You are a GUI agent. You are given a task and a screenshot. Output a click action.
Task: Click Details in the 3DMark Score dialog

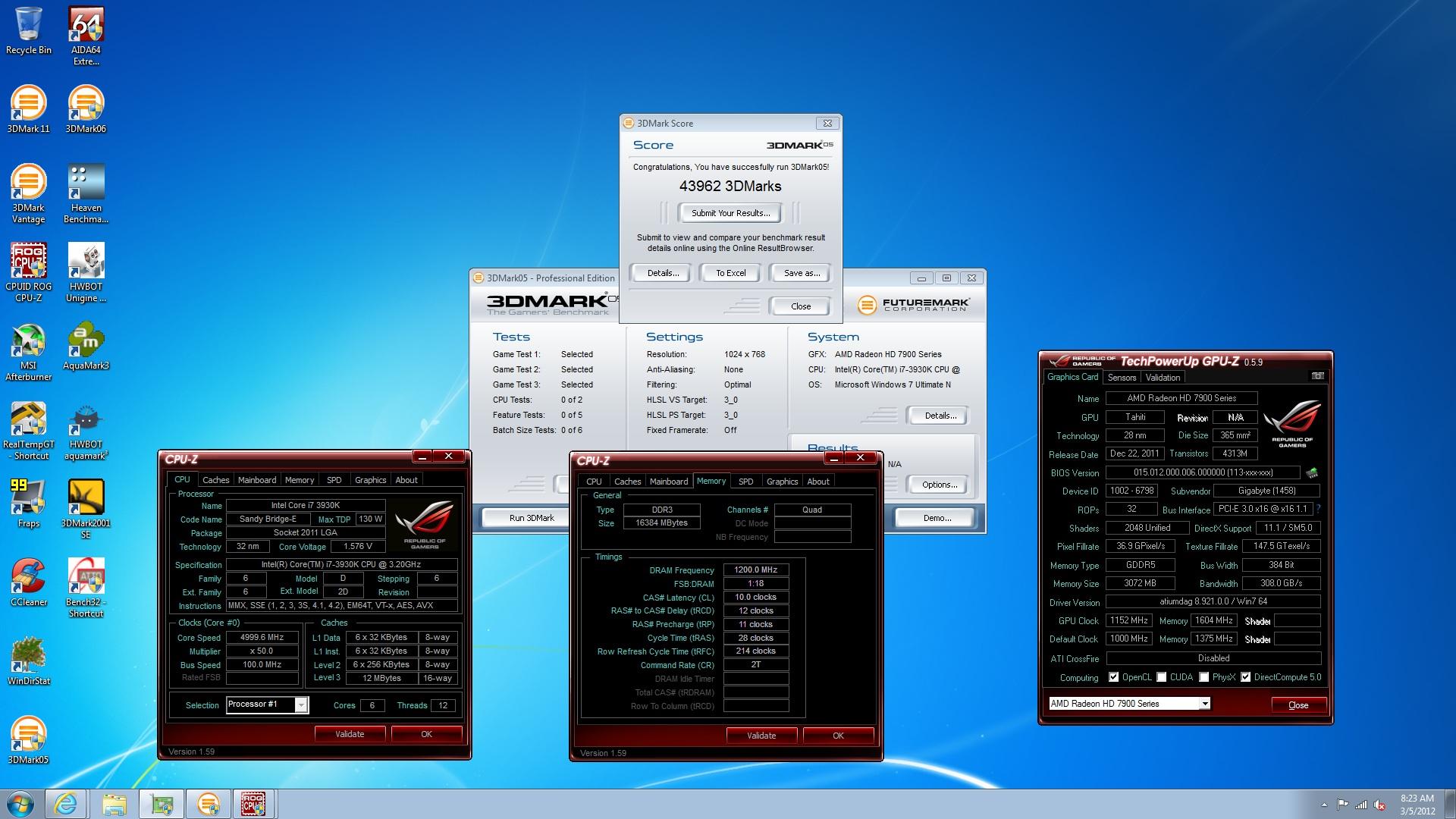coord(663,273)
